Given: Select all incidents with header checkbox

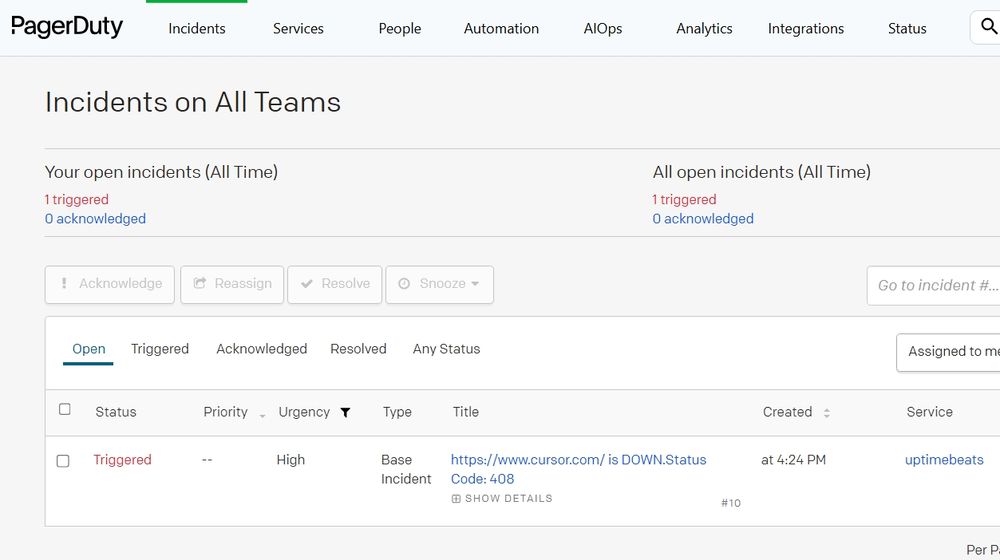Looking at the screenshot, I should point(64,409).
